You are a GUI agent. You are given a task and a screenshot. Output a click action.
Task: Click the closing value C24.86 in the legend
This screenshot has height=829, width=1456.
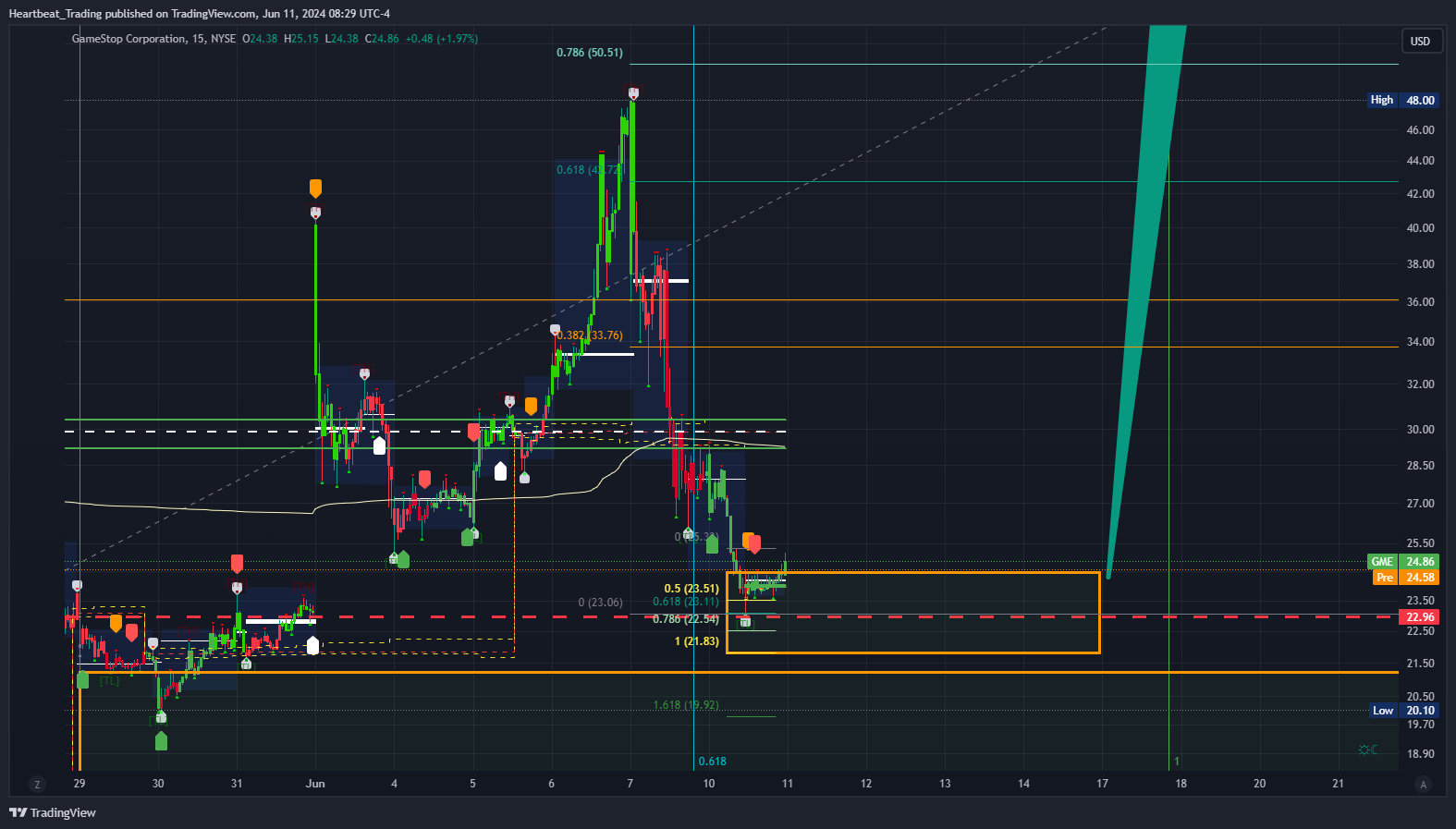point(382,39)
